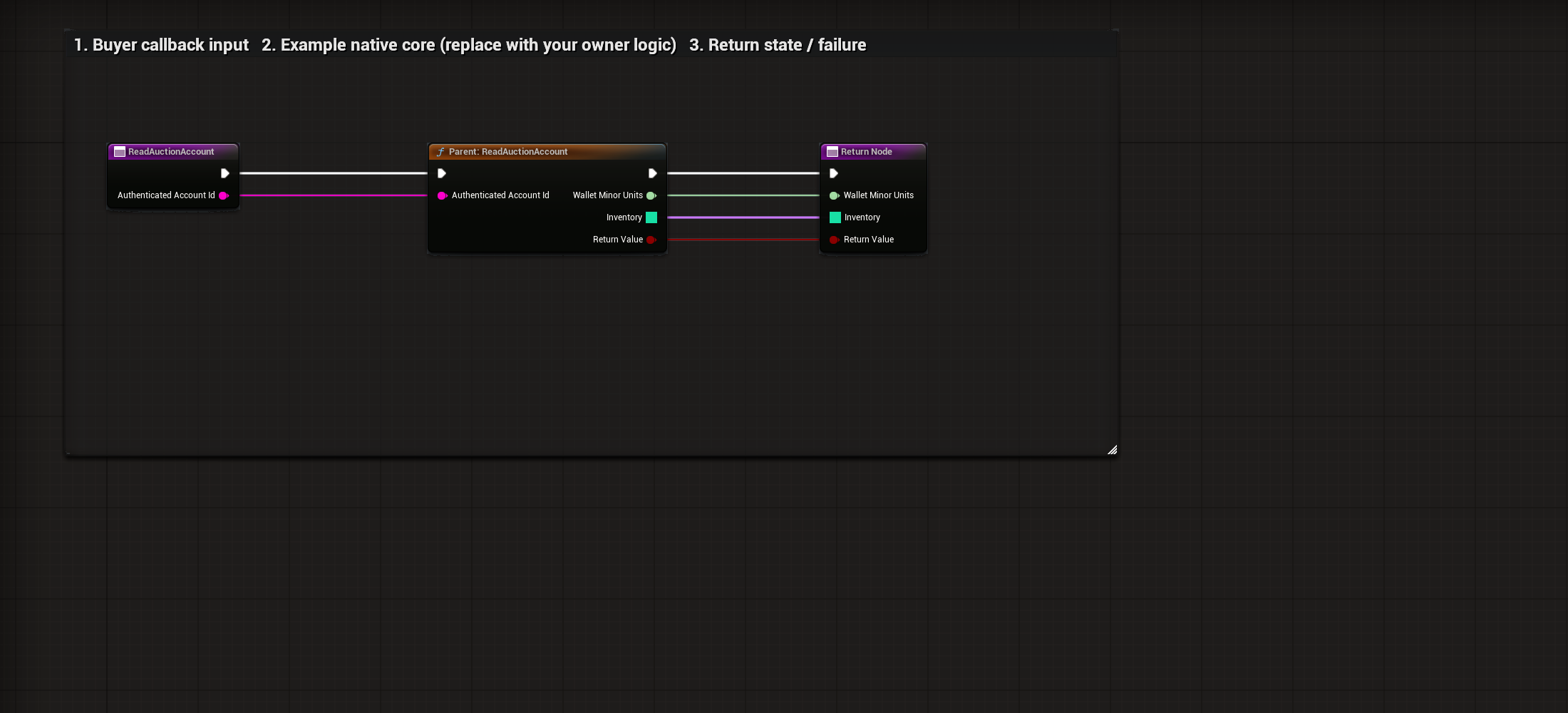Click the Return Value label on Return Node
1568x713 pixels.
tap(869, 240)
